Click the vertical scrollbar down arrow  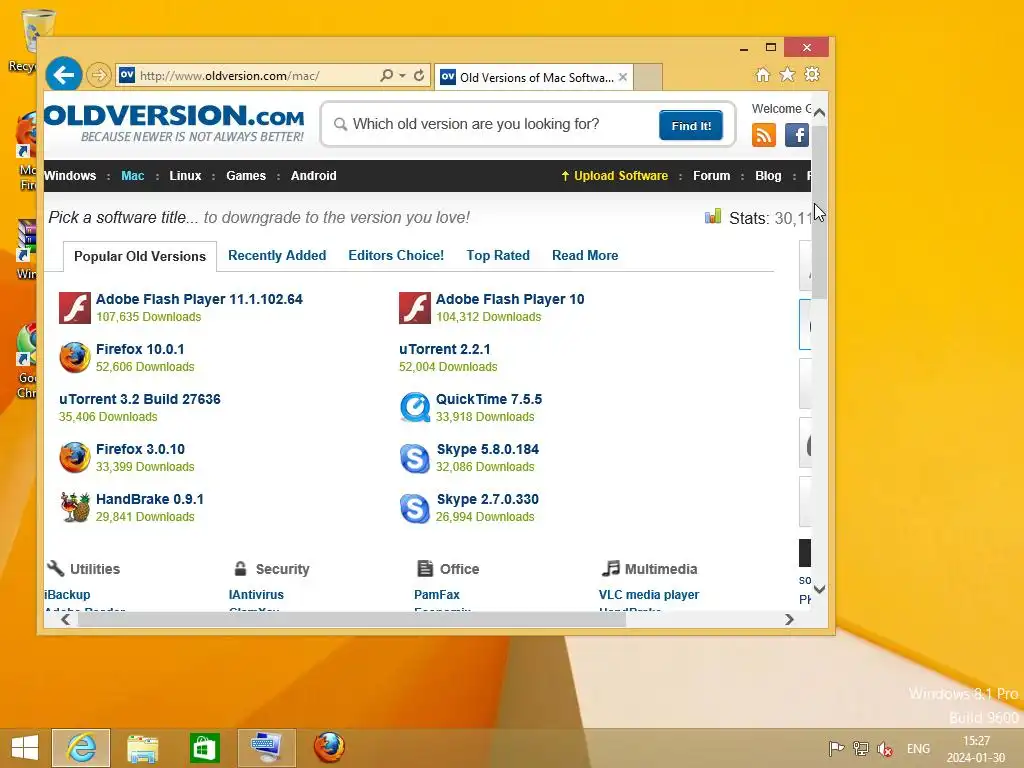click(820, 589)
